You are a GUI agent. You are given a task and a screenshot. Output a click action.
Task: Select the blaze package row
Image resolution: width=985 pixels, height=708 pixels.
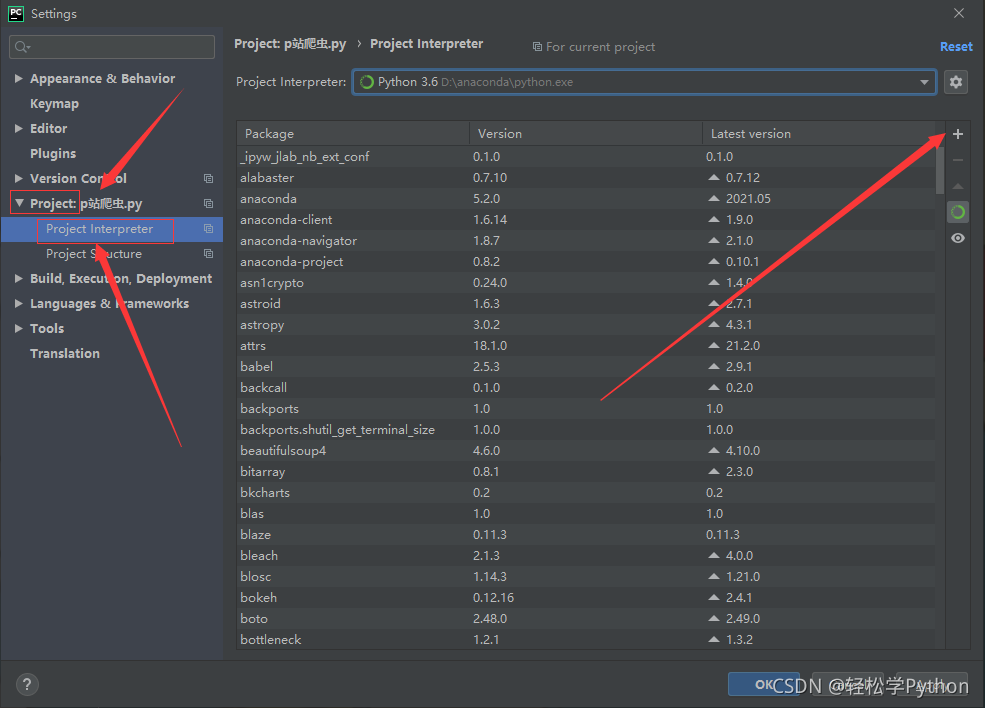click(x=585, y=535)
